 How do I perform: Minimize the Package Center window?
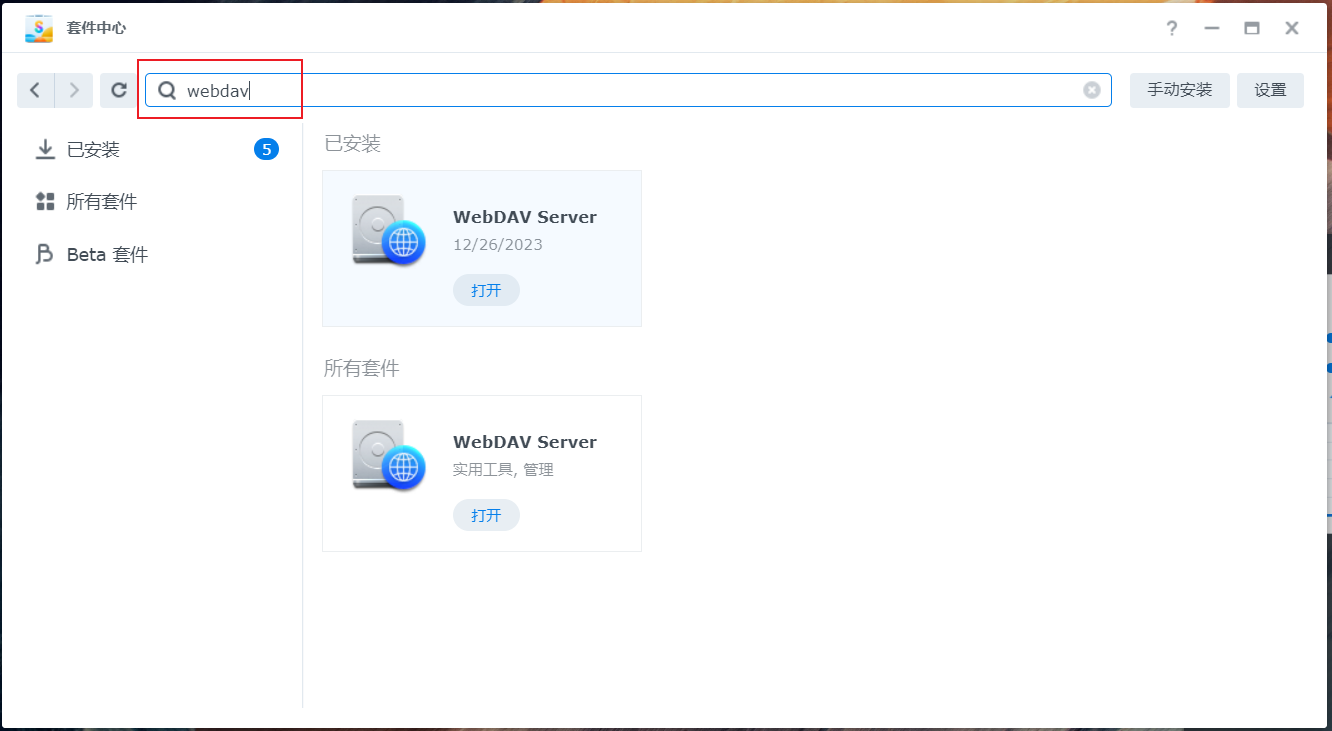pyautogui.click(x=1212, y=28)
